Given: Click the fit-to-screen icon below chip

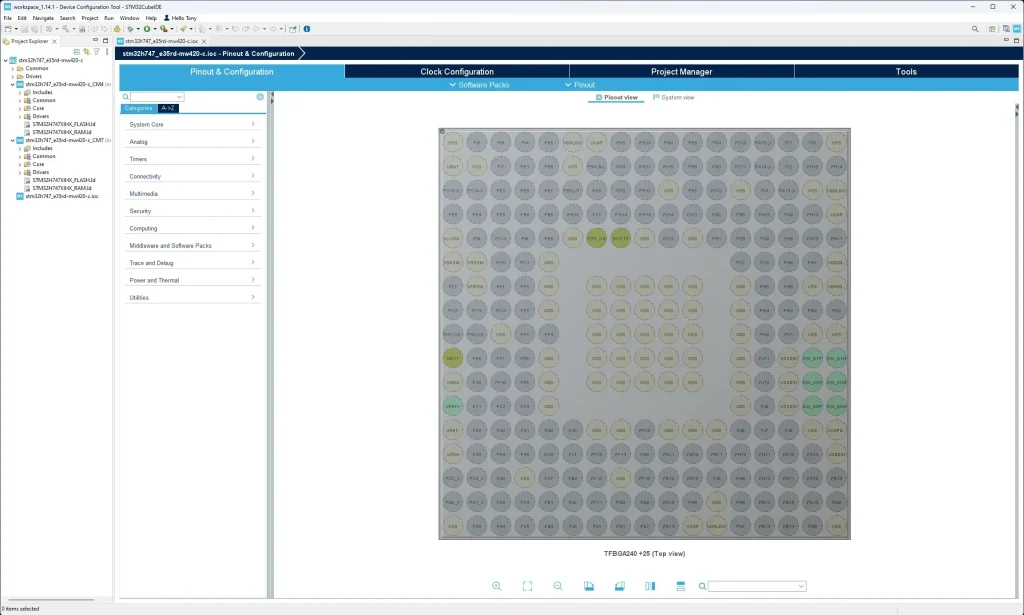Looking at the screenshot, I should click(527, 586).
